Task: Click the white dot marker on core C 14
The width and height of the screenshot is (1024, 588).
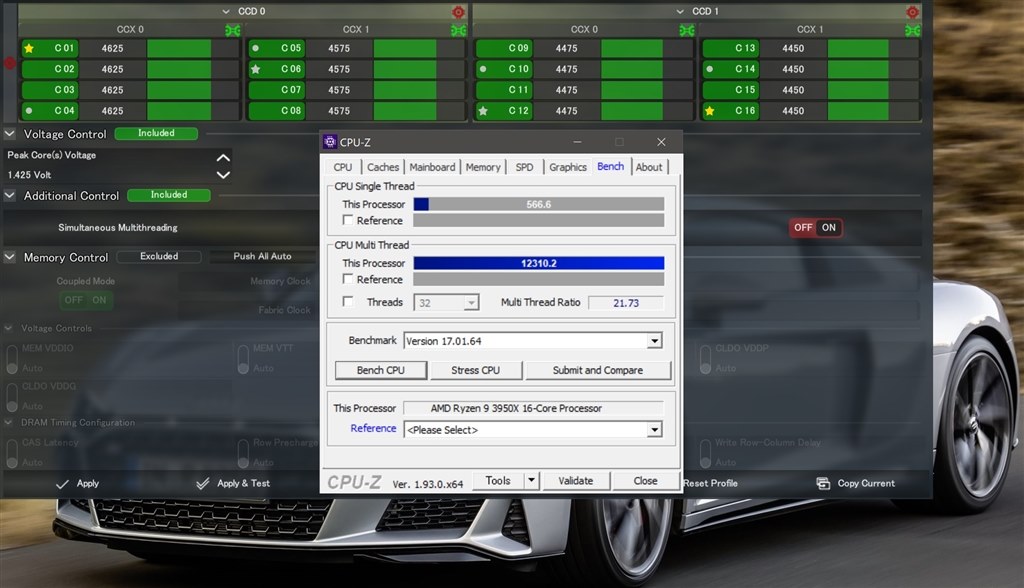Action: (x=709, y=69)
